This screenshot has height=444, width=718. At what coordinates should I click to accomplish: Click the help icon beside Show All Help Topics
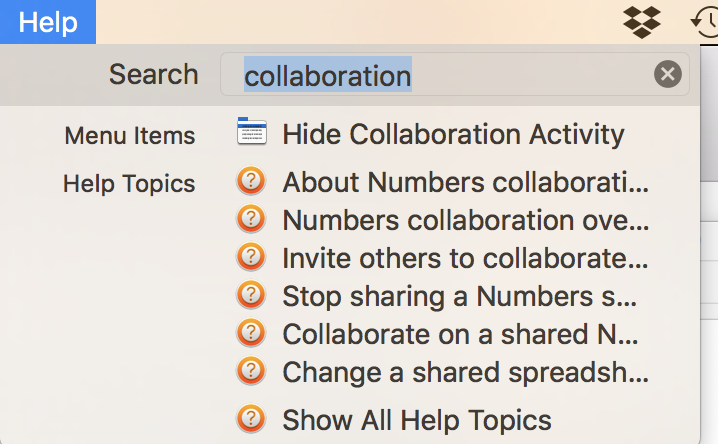[251, 419]
